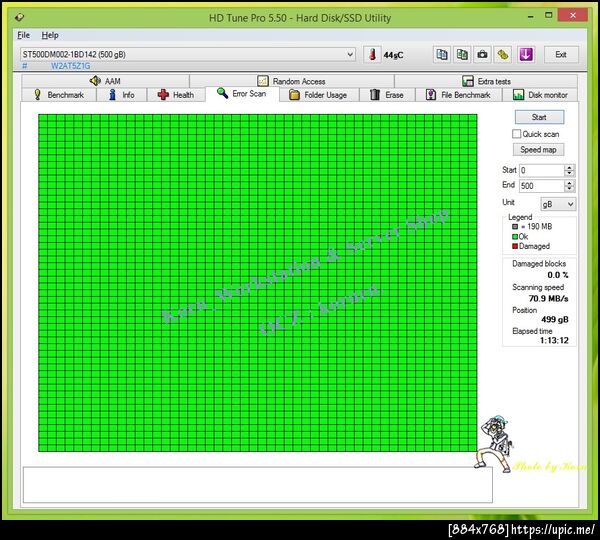Click the copy screenshot to clipboard icon
The image size is (600, 540).
[462, 54]
